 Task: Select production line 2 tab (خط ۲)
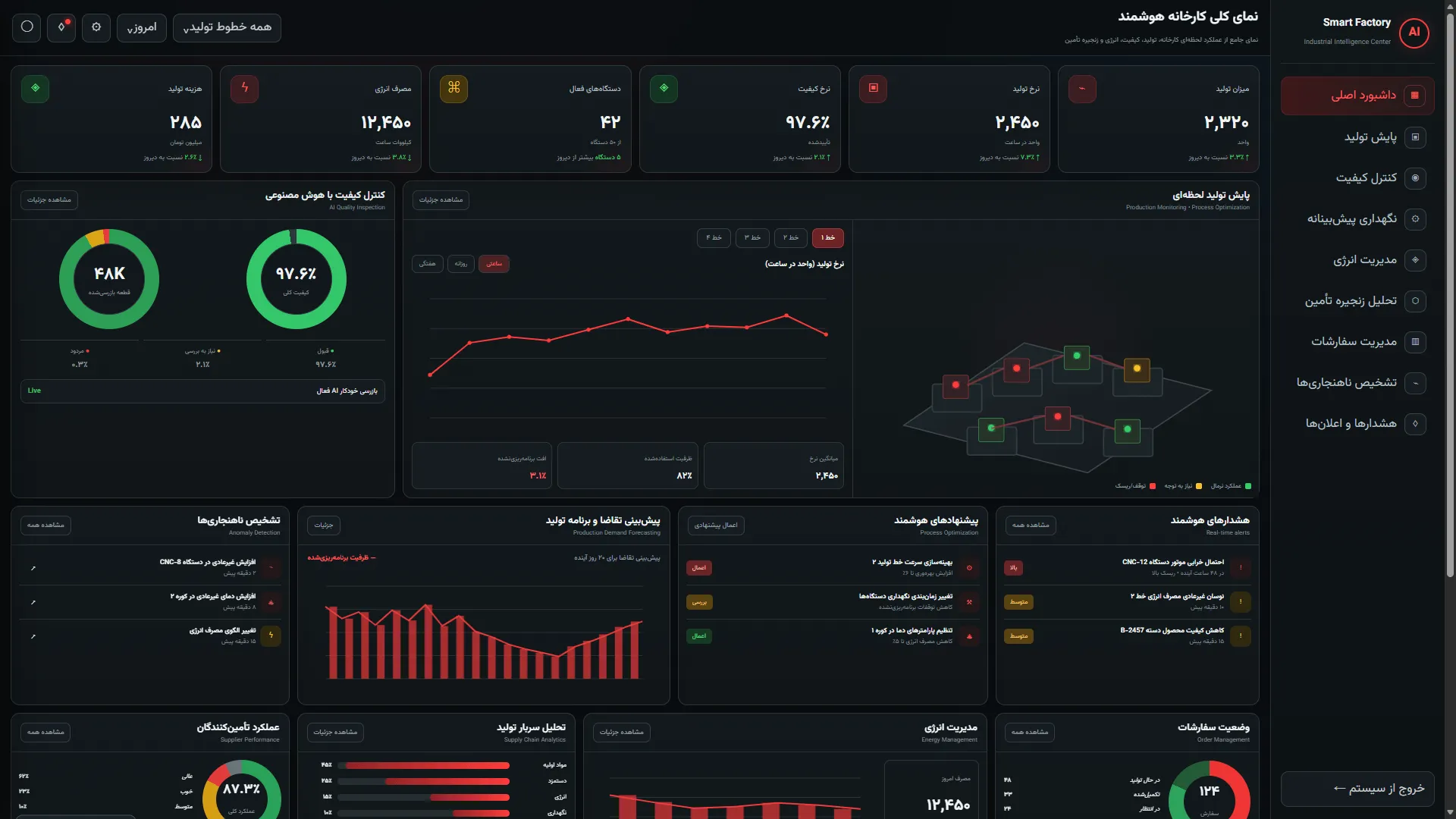coord(791,238)
